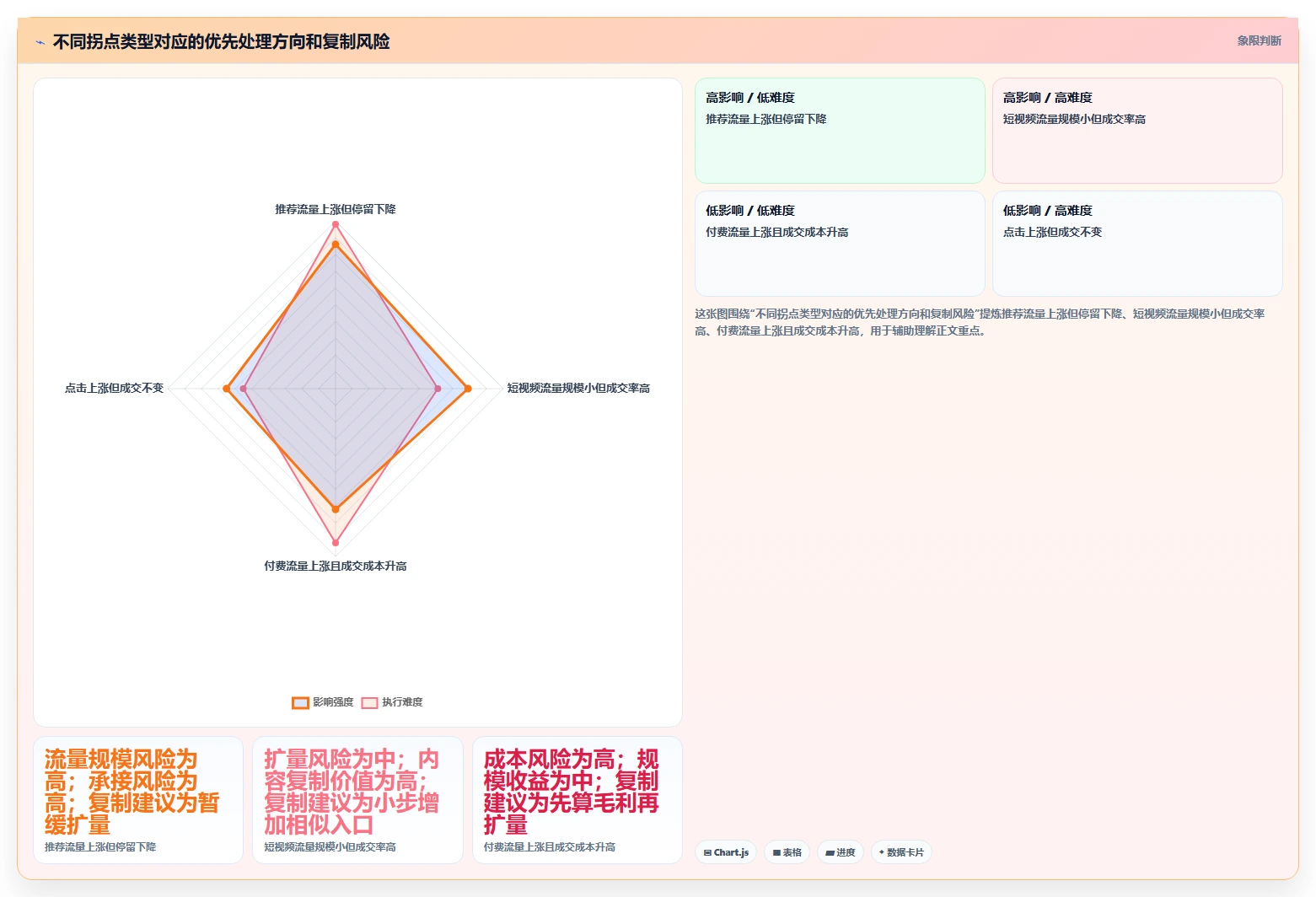Click the orange card 流量规模风险为高

coord(138,800)
